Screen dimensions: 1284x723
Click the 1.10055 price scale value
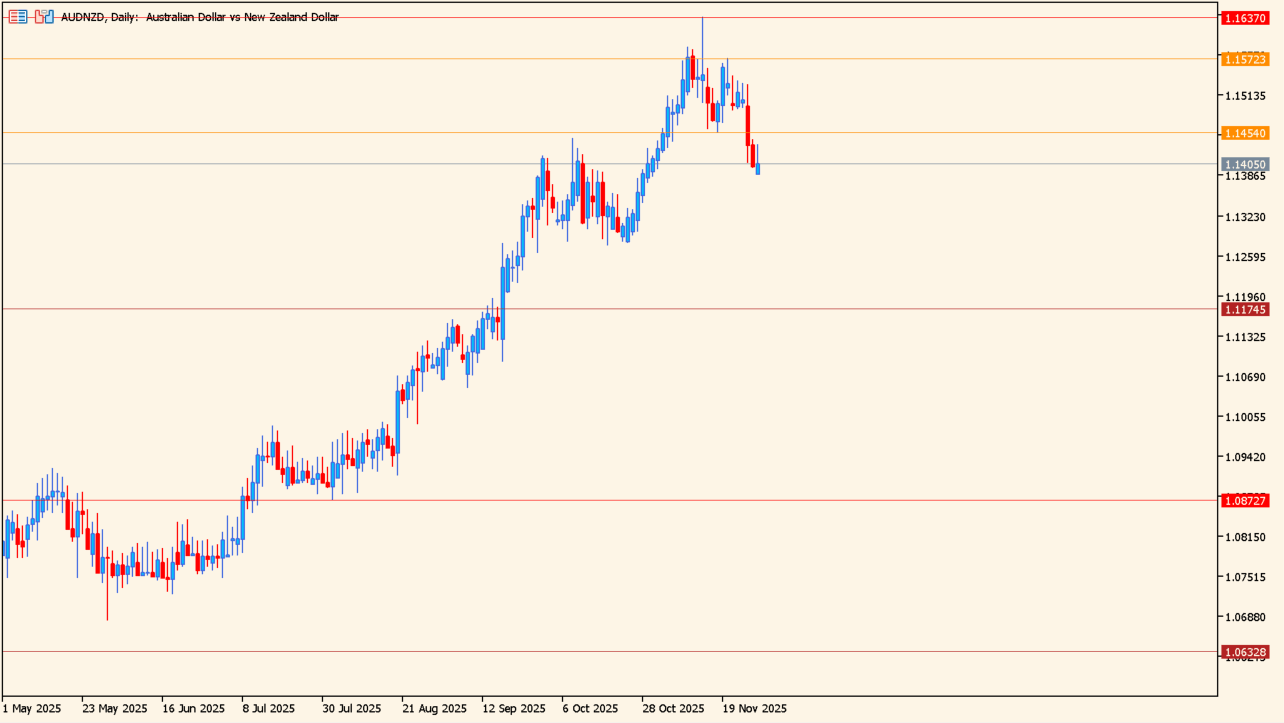pos(1246,417)
